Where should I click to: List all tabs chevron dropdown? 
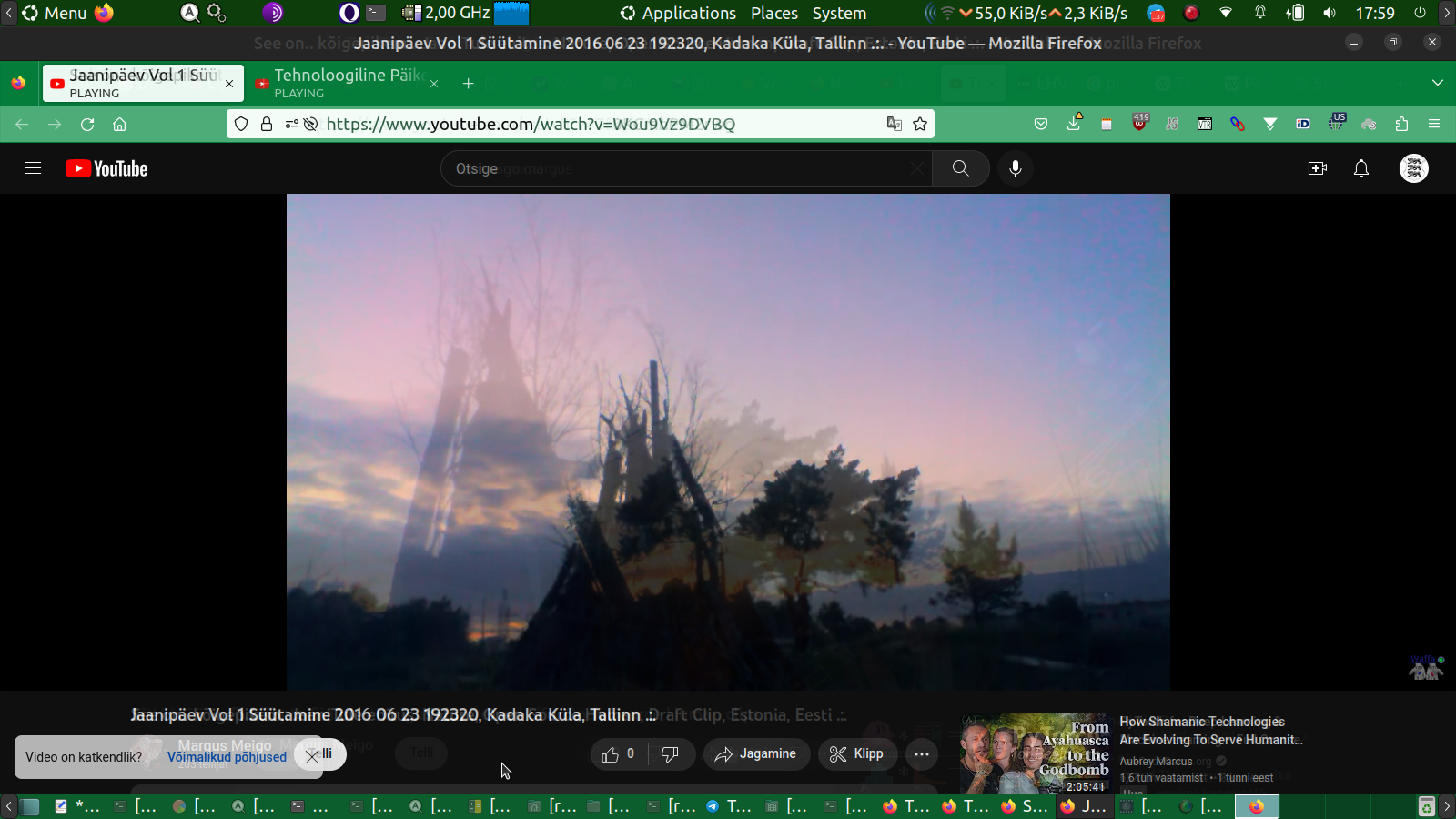click(1438, 83)
